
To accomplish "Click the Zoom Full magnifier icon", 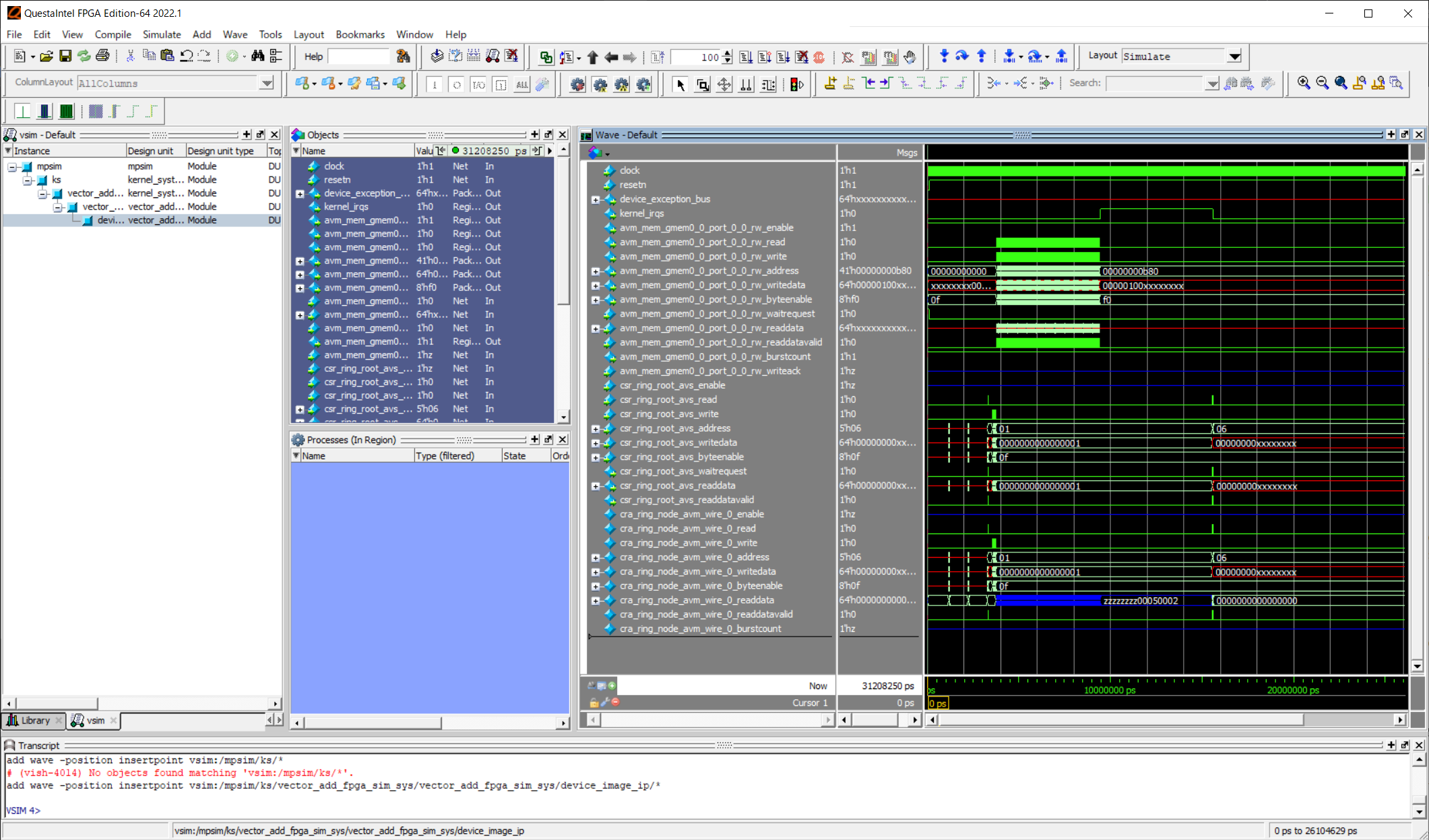I will point(1339,83).
